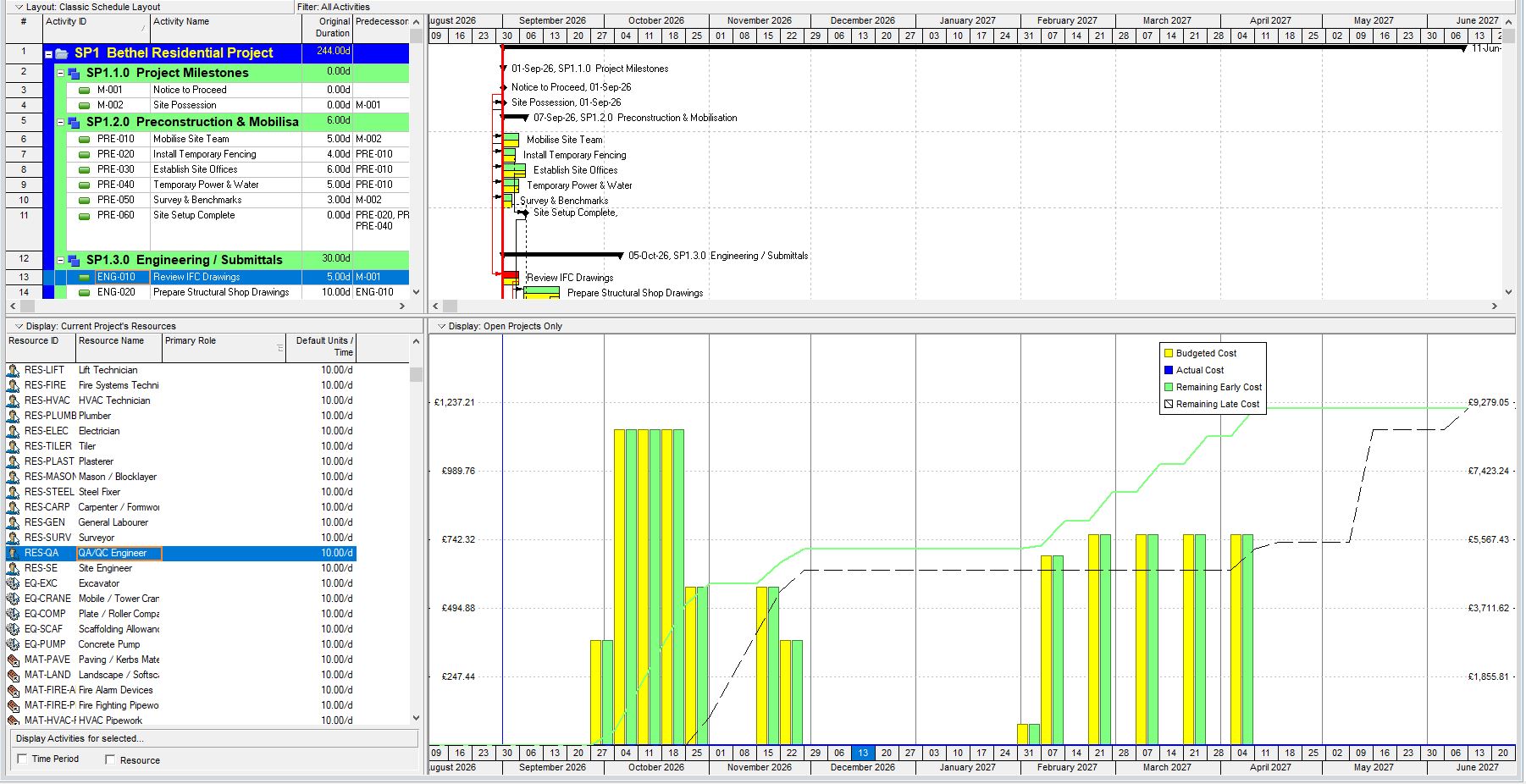Screen dimensions: 1526x784
Task: Click the activity icon in the PRE-010 row
Action: pos(84,139)
